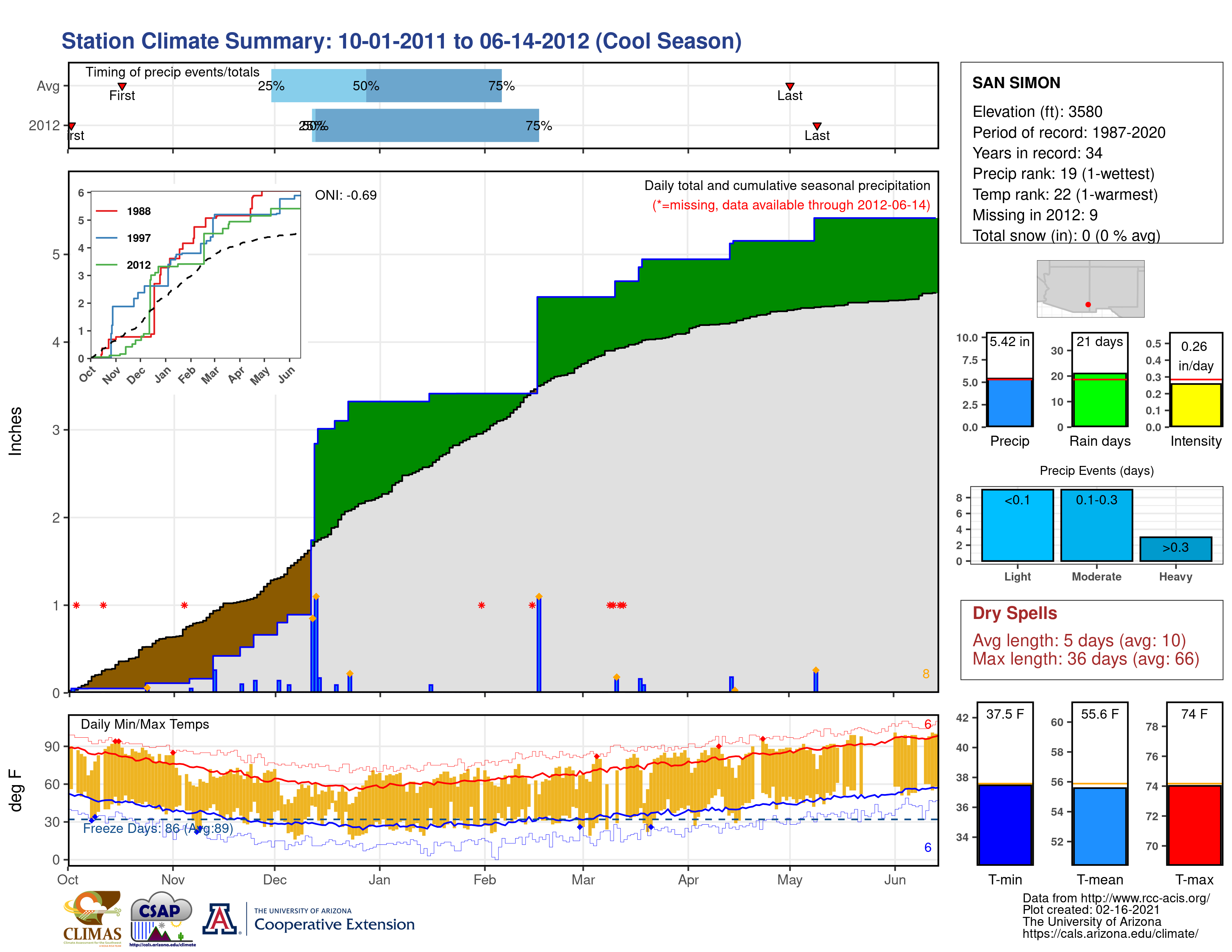Click the 2012 Last red triangle marker

click(817, 126)
